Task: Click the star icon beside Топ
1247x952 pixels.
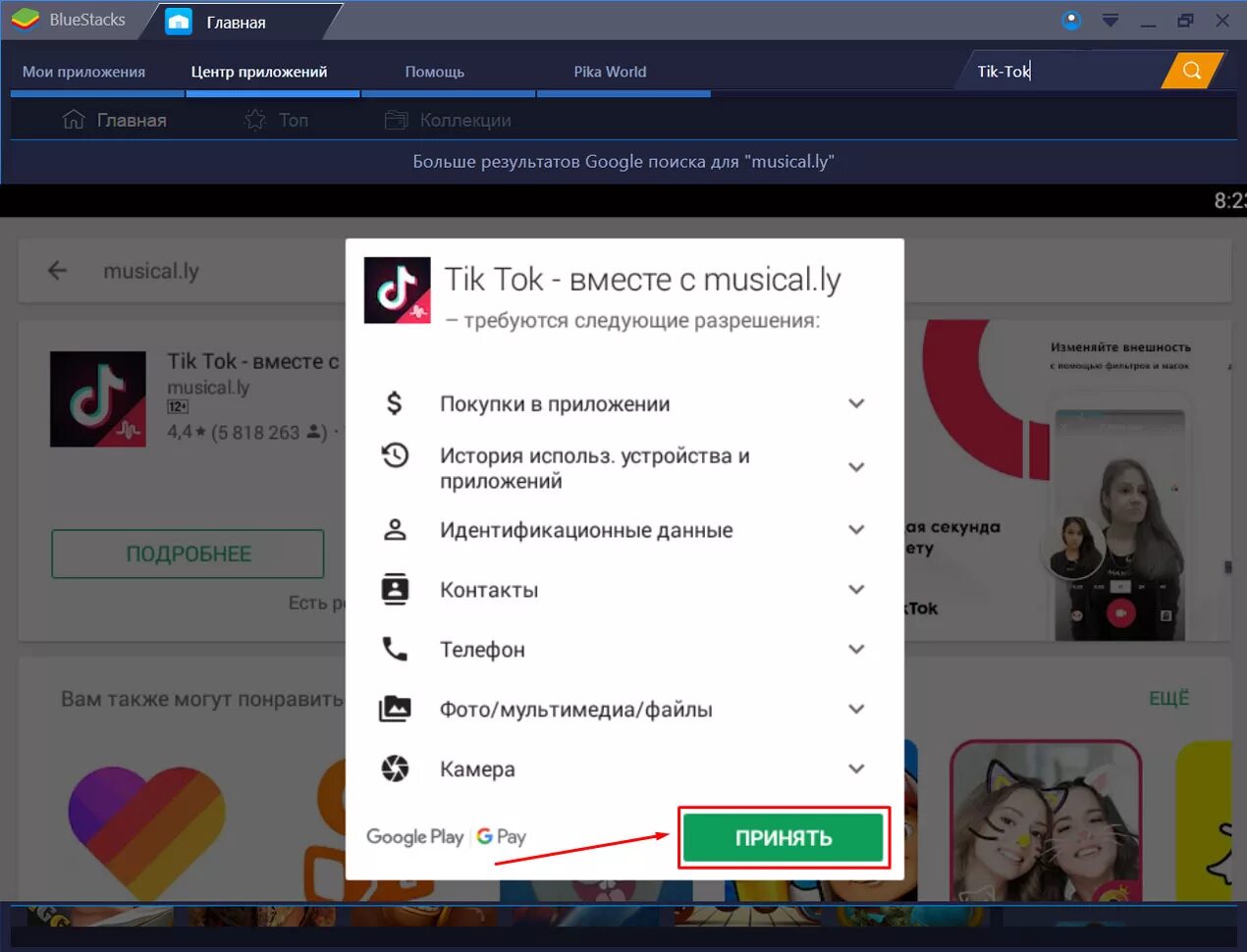Action: [x=254, y=120]
